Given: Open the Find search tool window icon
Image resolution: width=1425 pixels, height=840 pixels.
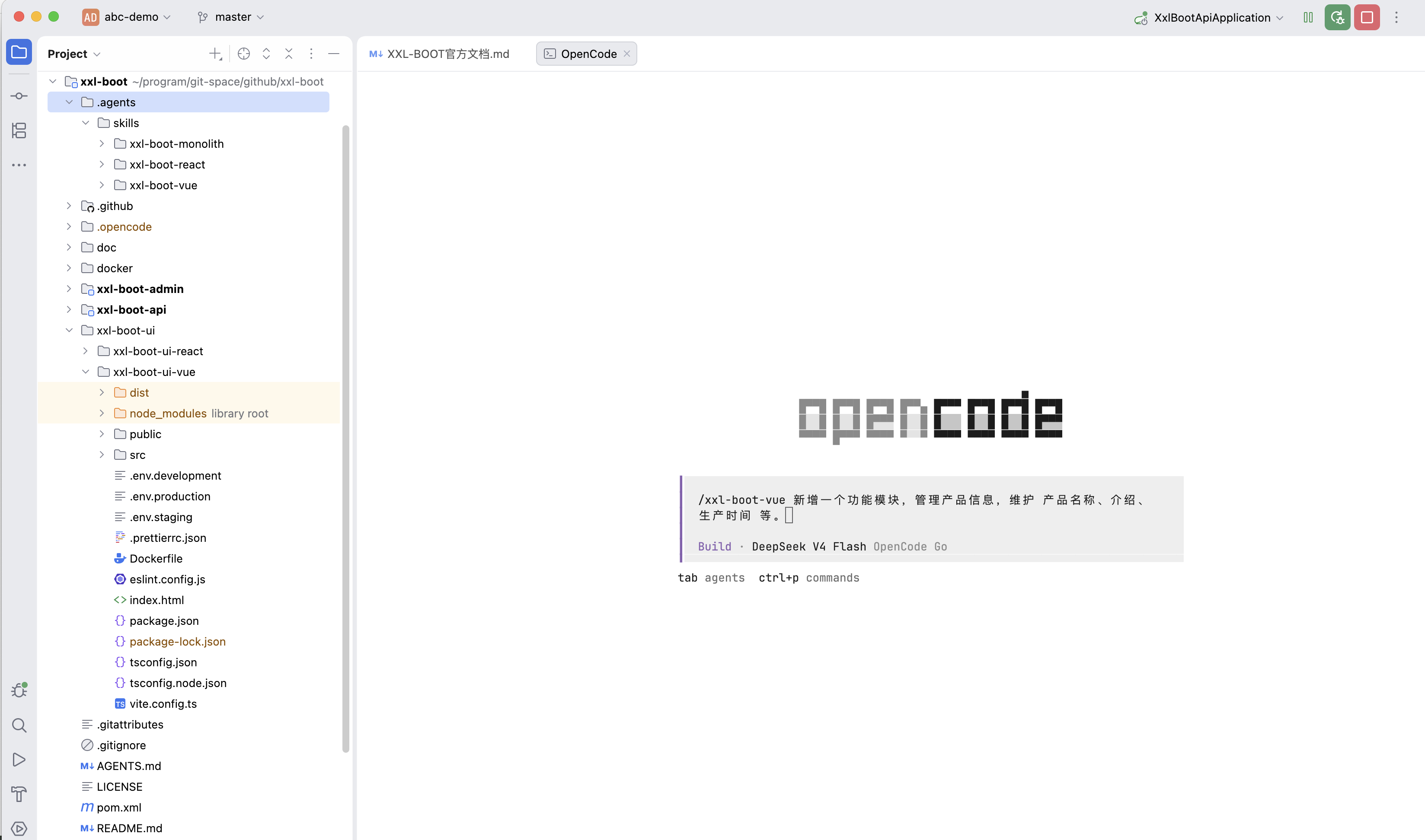Looking at the screenshot, I should point(19,725).
